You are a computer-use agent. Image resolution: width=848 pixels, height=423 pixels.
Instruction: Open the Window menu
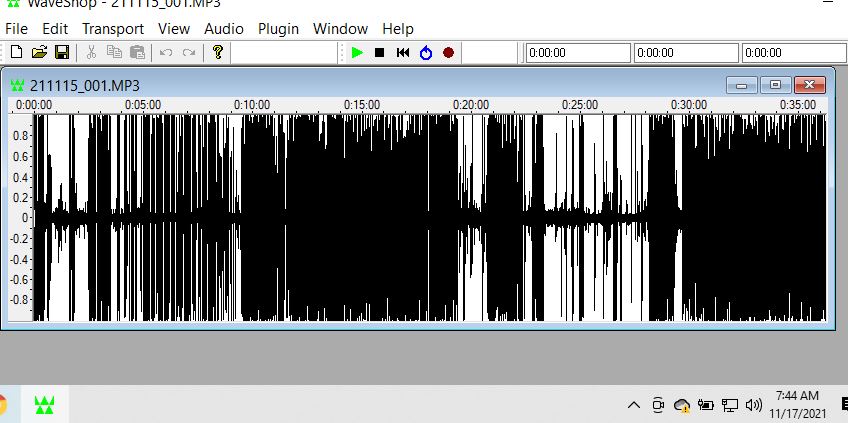pyautogui.click(x=340, y=29)
